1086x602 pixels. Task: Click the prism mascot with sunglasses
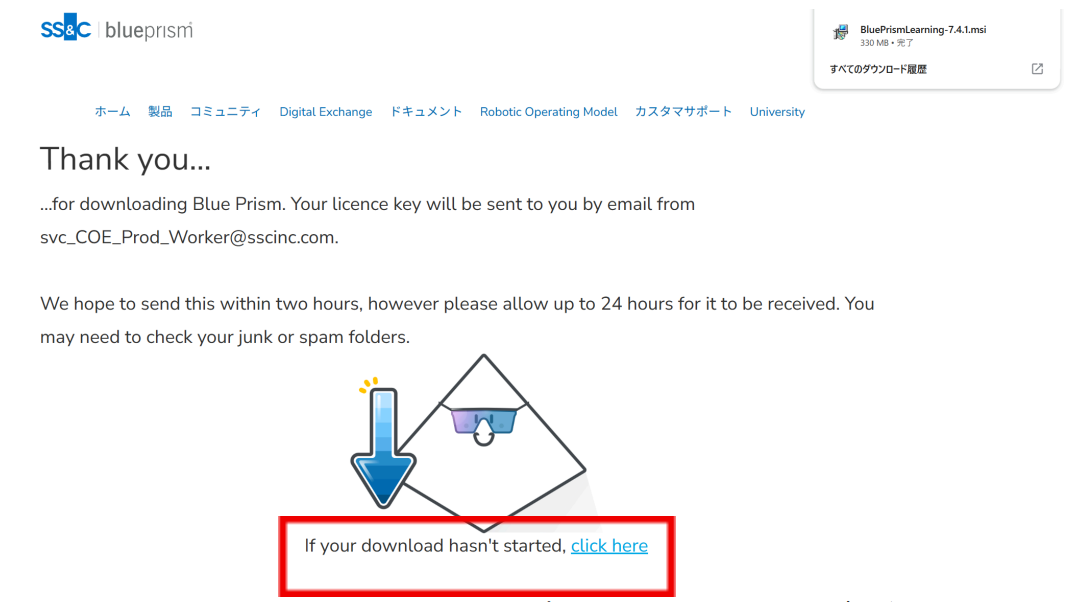click(493, 443)
